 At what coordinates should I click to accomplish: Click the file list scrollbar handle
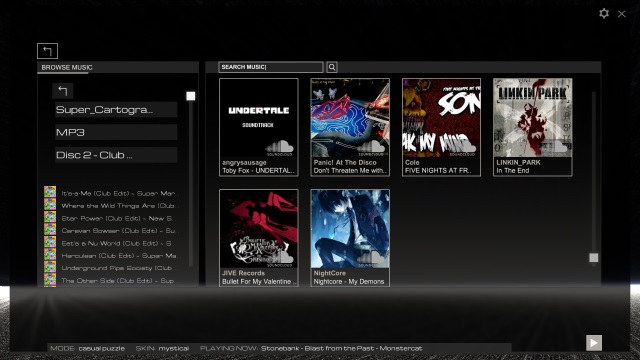(191, 96)
